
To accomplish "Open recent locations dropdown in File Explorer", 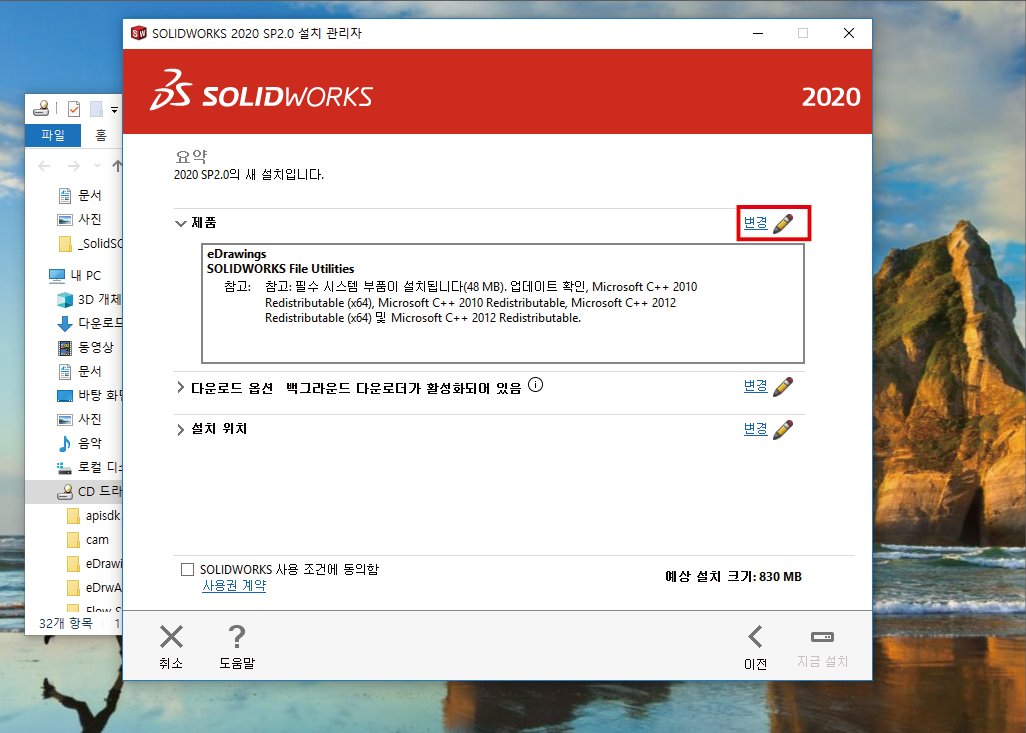I will (97, 166).
